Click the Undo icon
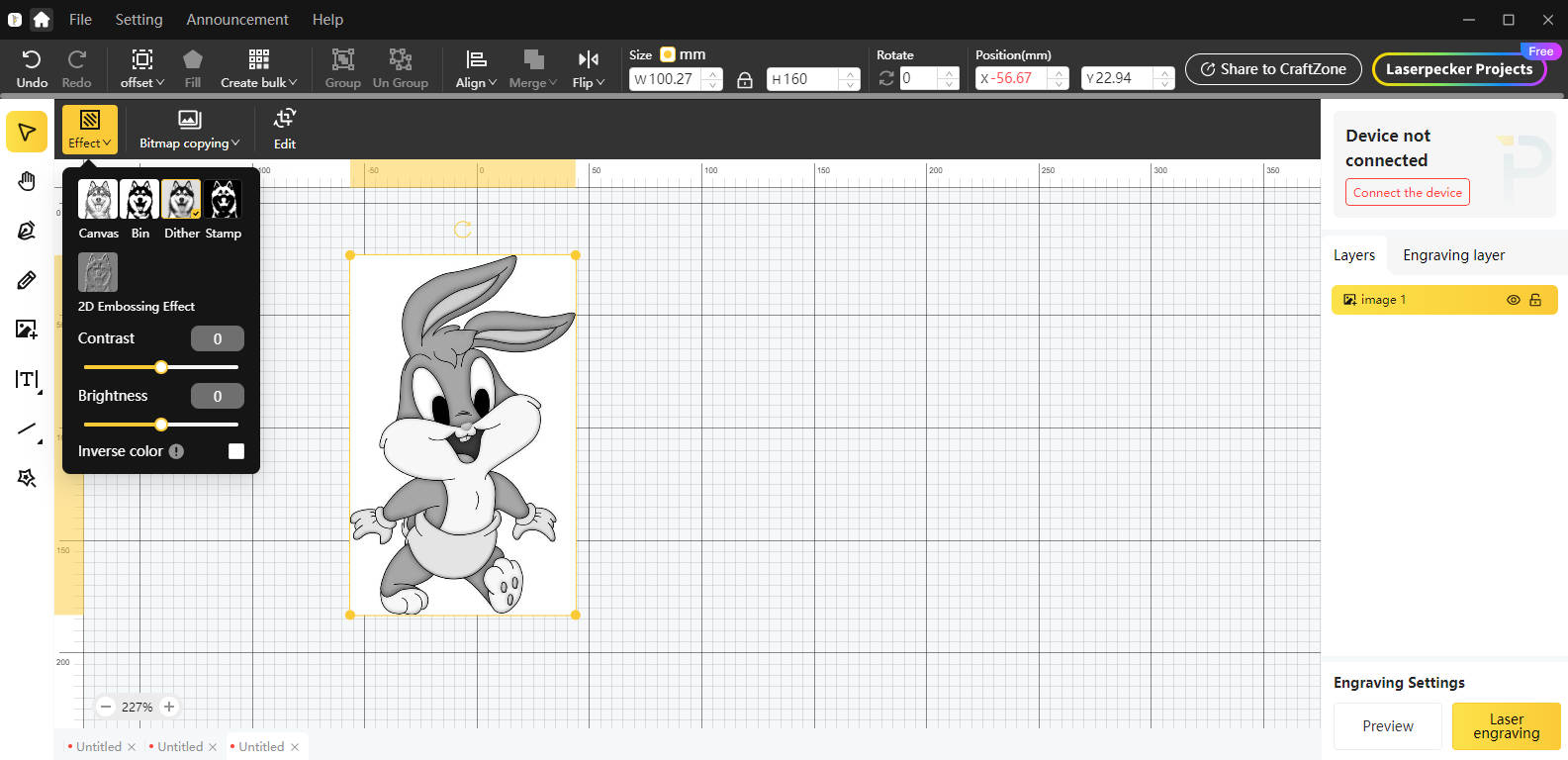This screenshot has width=1568, height=760. click(32, 59)
